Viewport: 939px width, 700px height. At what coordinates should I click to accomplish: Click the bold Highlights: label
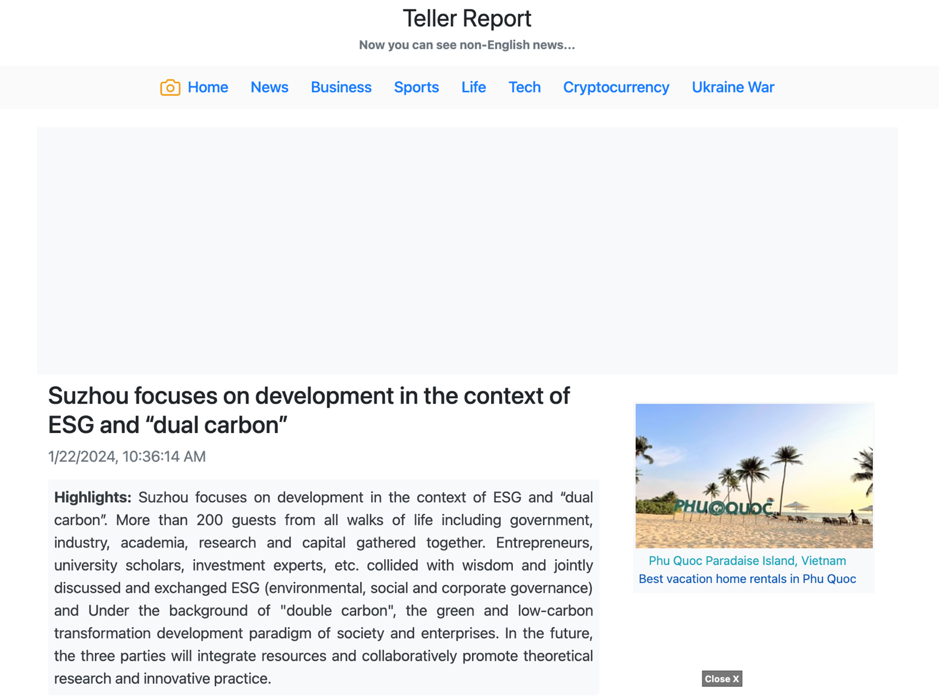tap(93, 498)
